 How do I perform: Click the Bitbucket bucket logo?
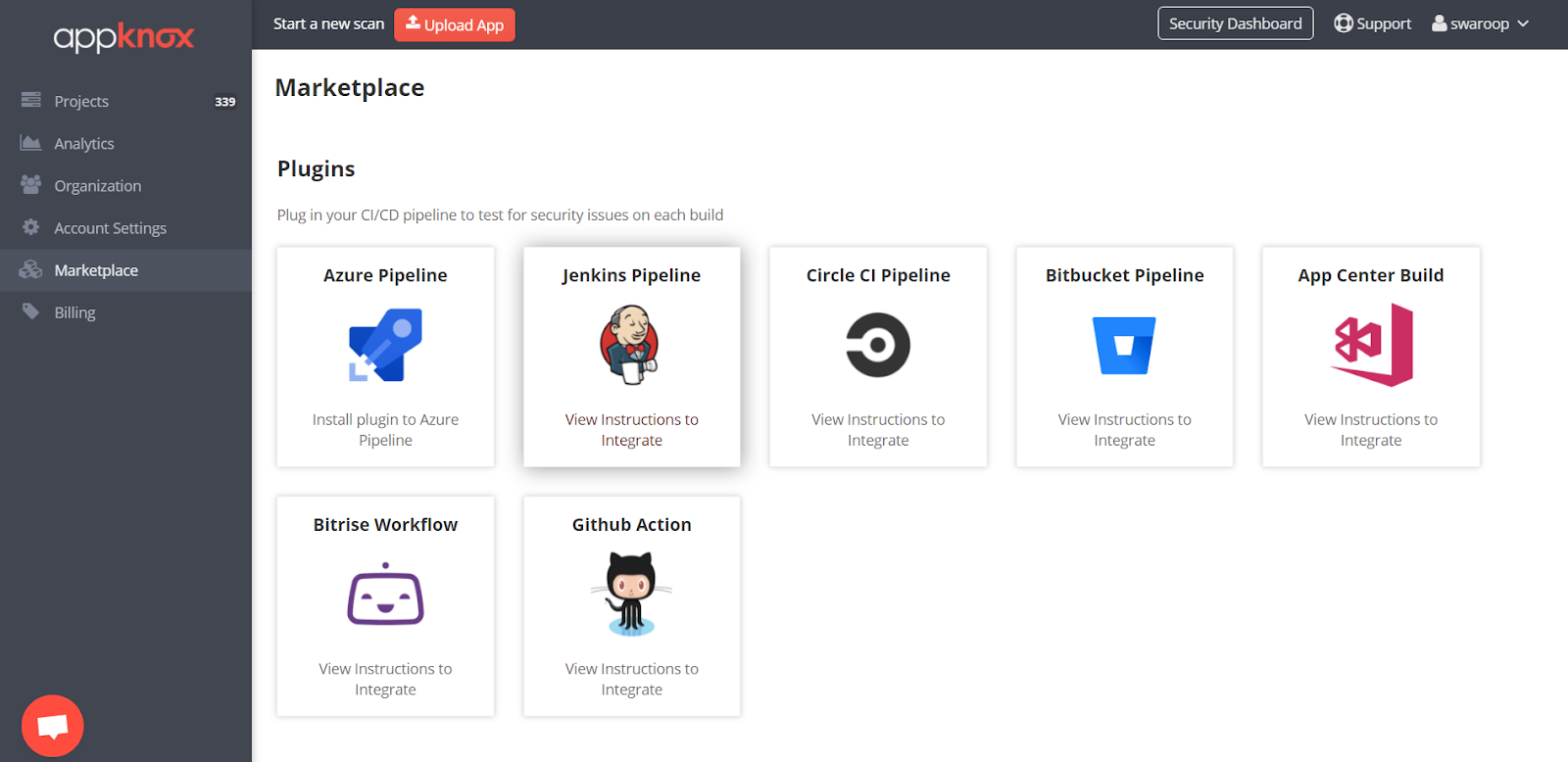(1124, 346)
